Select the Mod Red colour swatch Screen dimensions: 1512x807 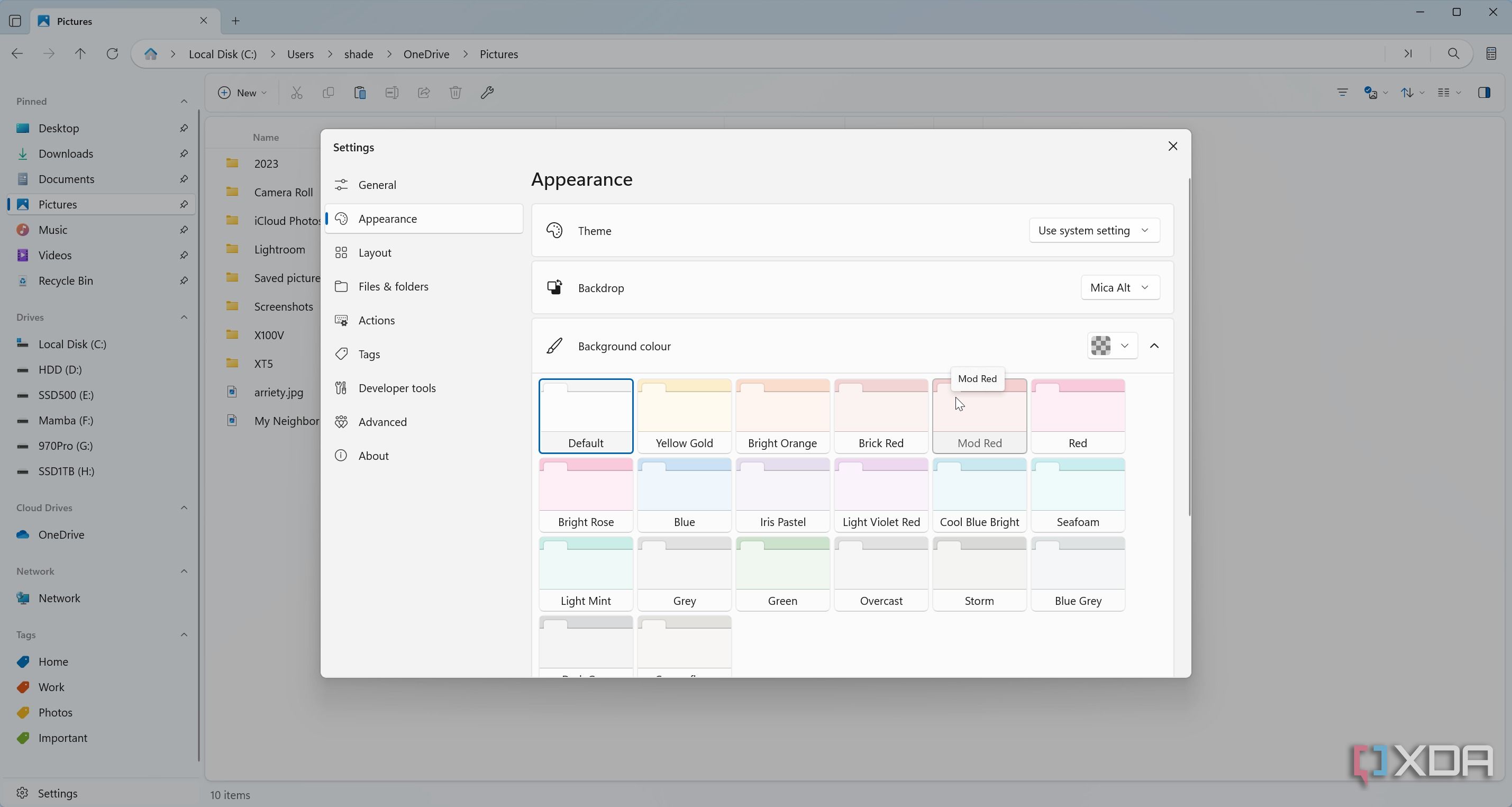click(x=979, y=416)
